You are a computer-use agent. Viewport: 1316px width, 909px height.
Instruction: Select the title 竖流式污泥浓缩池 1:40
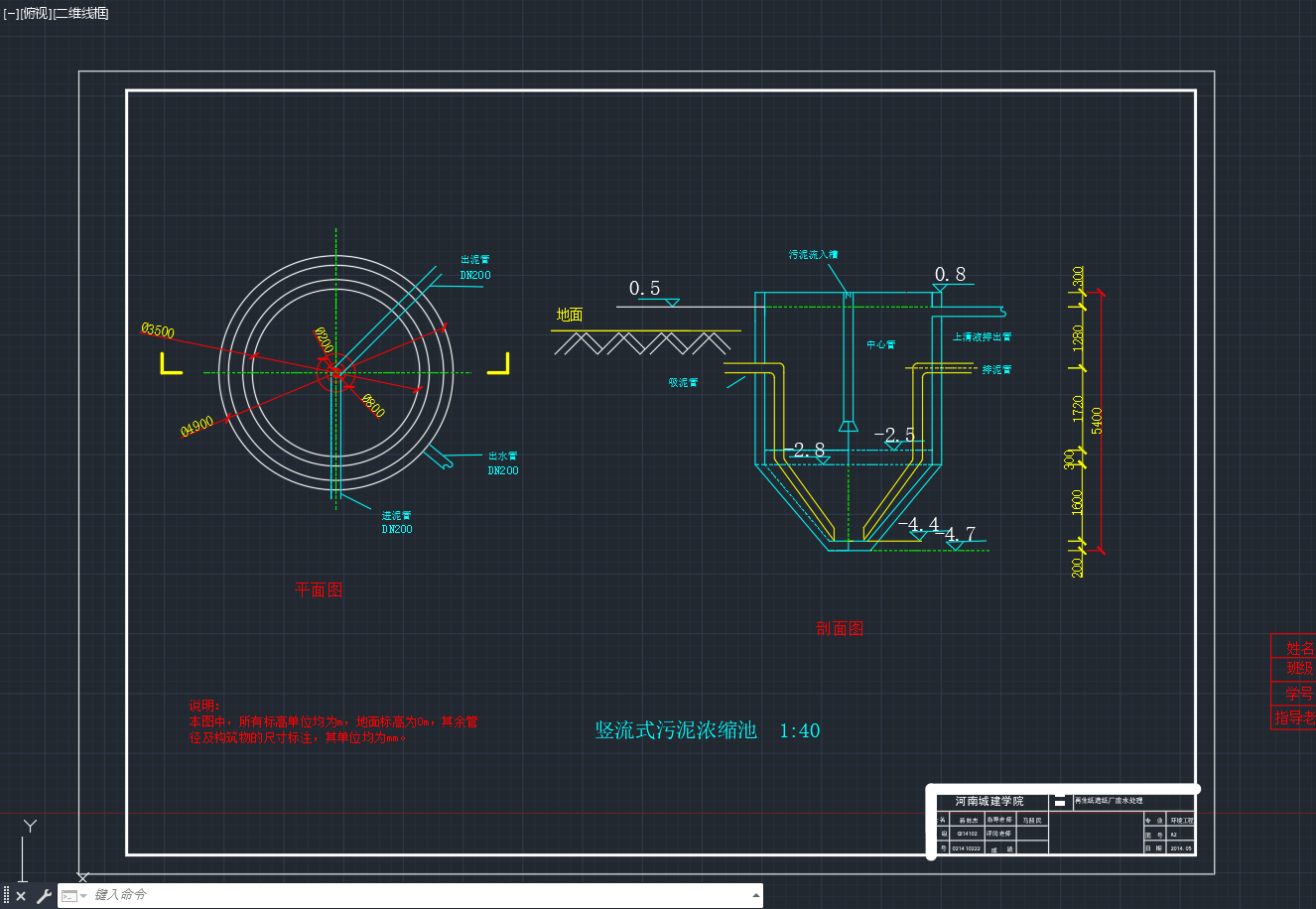[x=708, y=730]
